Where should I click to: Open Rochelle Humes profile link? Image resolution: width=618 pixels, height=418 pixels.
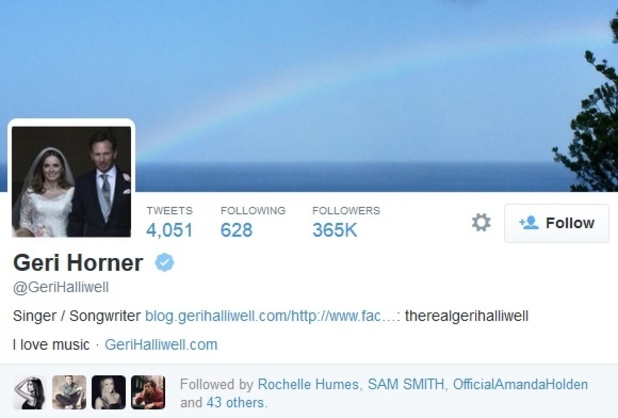tap(308, 385)
